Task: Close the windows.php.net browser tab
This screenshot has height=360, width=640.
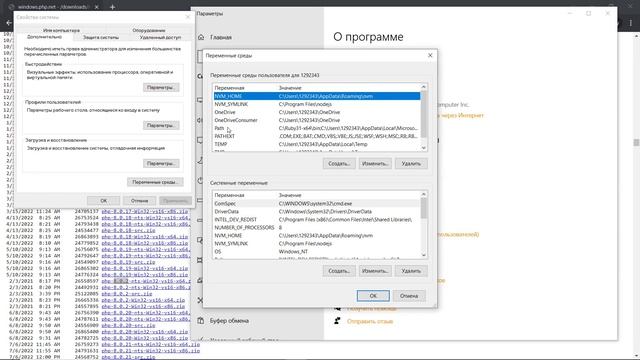Action: pos(97,7)
